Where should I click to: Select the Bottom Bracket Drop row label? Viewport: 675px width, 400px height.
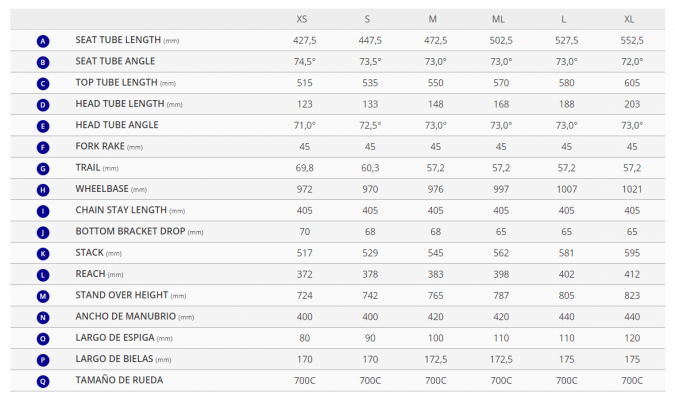139,232
